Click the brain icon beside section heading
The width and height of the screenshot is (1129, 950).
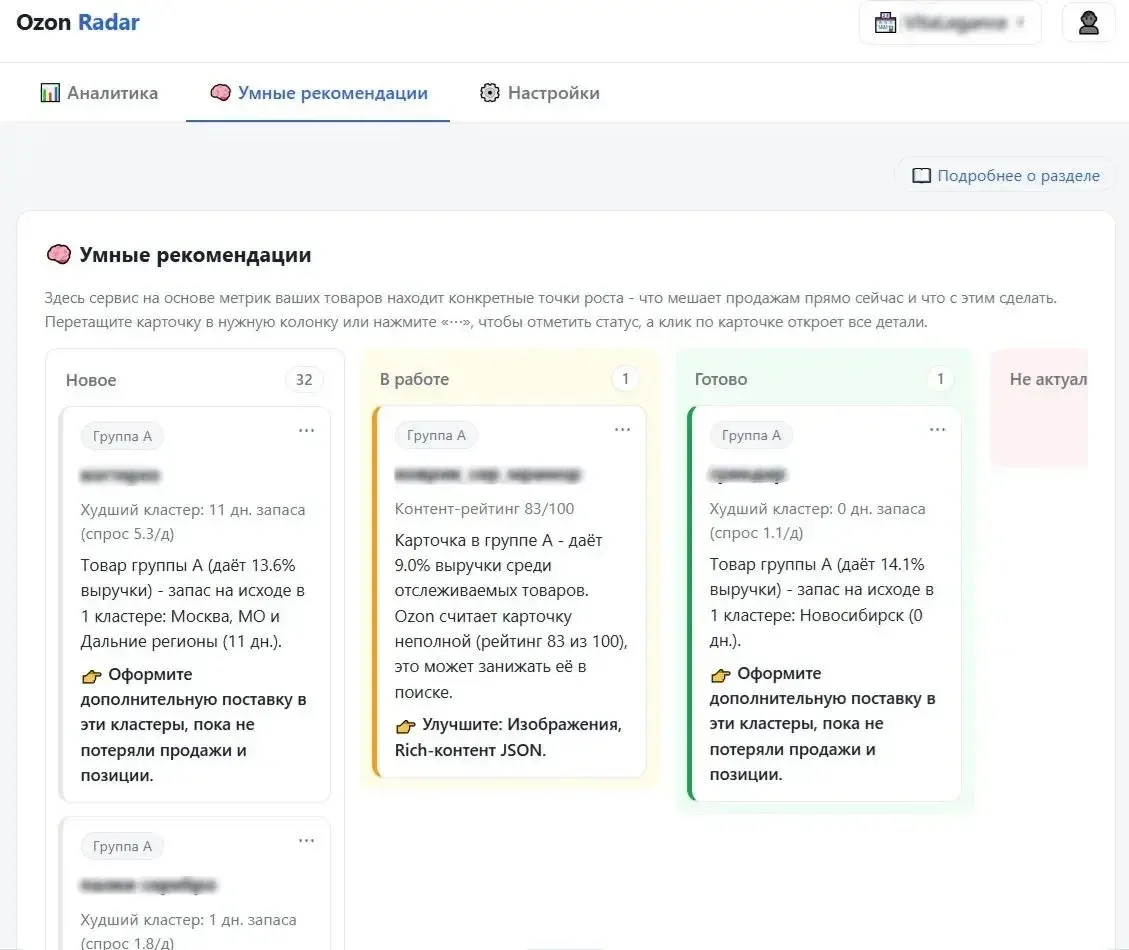coord(58,254)
